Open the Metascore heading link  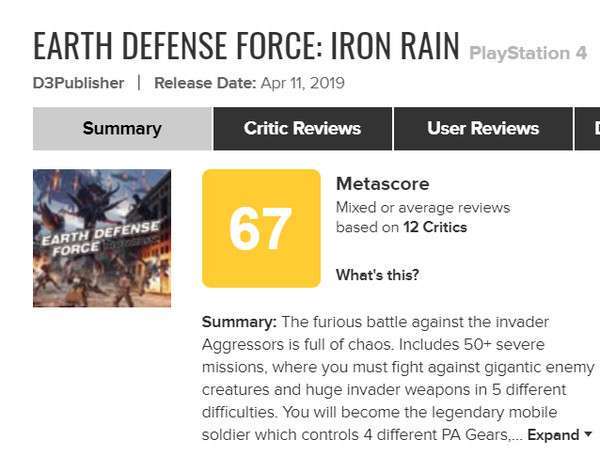tap(382, 184)
